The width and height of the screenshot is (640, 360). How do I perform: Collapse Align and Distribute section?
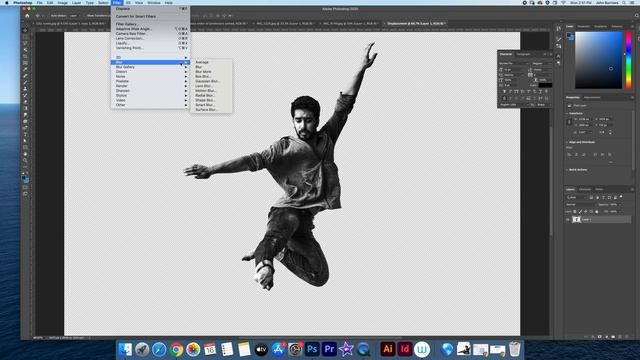coord(567,142)
